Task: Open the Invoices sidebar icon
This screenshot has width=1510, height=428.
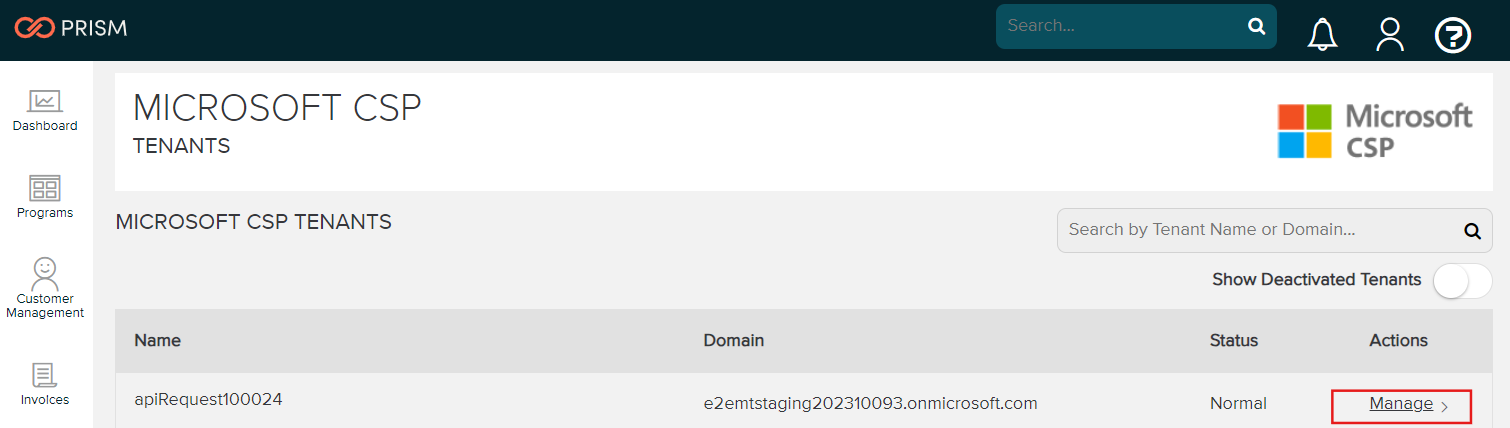Action: point(45,376)
